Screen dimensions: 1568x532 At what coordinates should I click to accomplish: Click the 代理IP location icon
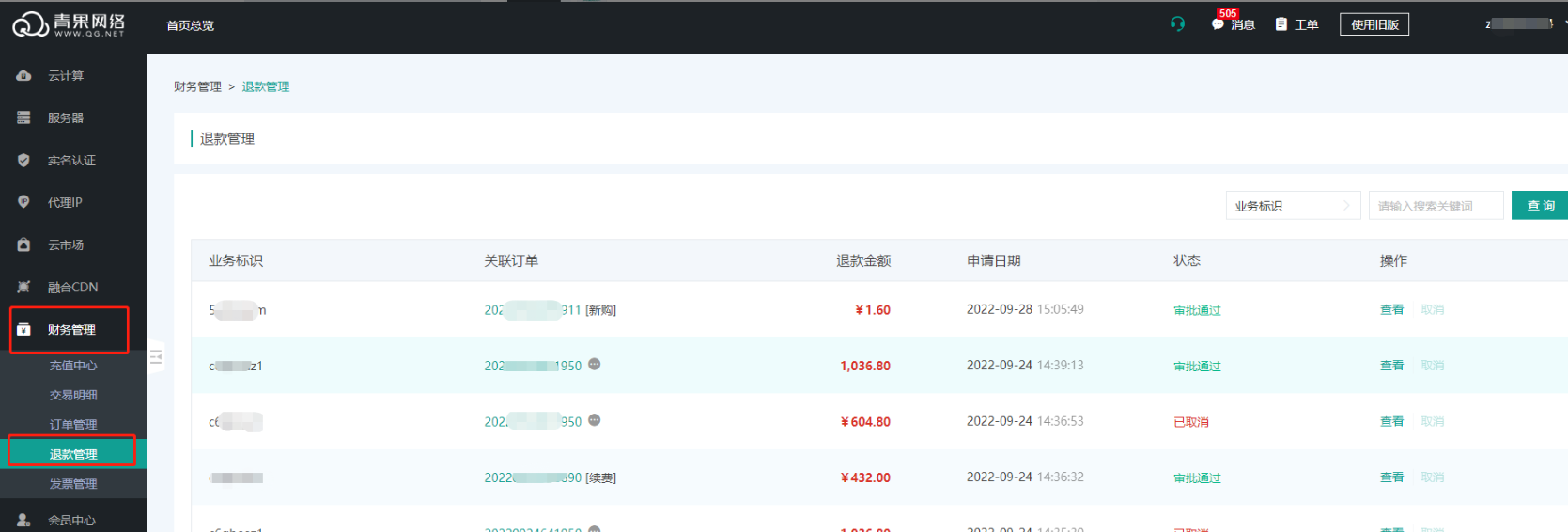(24, 203)
